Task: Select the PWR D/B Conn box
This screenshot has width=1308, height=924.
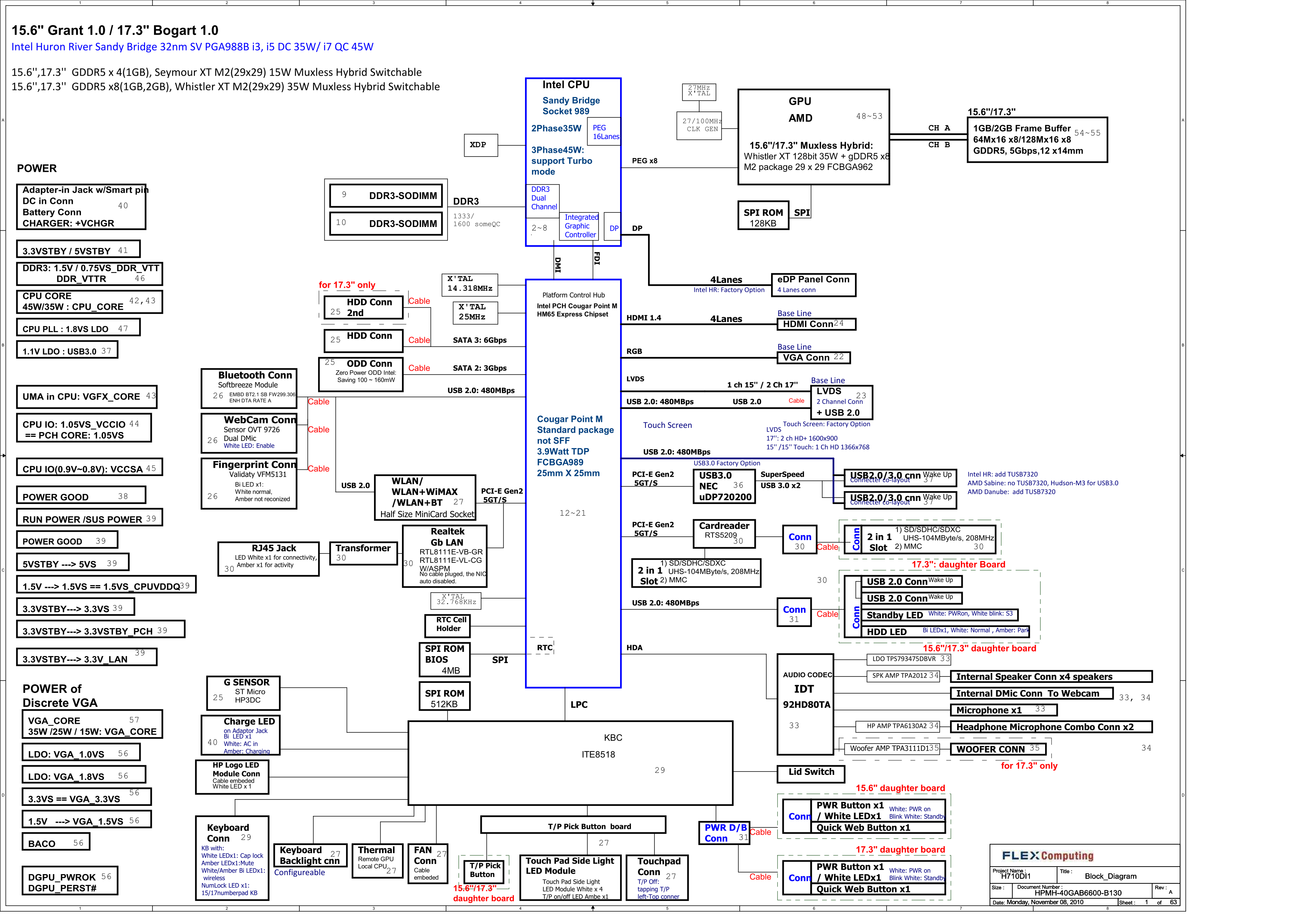Action: (x=724, y=832)
